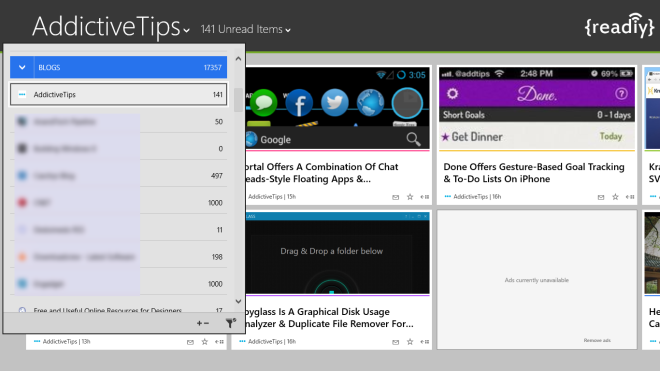Click the AddictiveTips source icon on the Done article
This screenshot has width=660, height=371.
(x=448, y=196)
